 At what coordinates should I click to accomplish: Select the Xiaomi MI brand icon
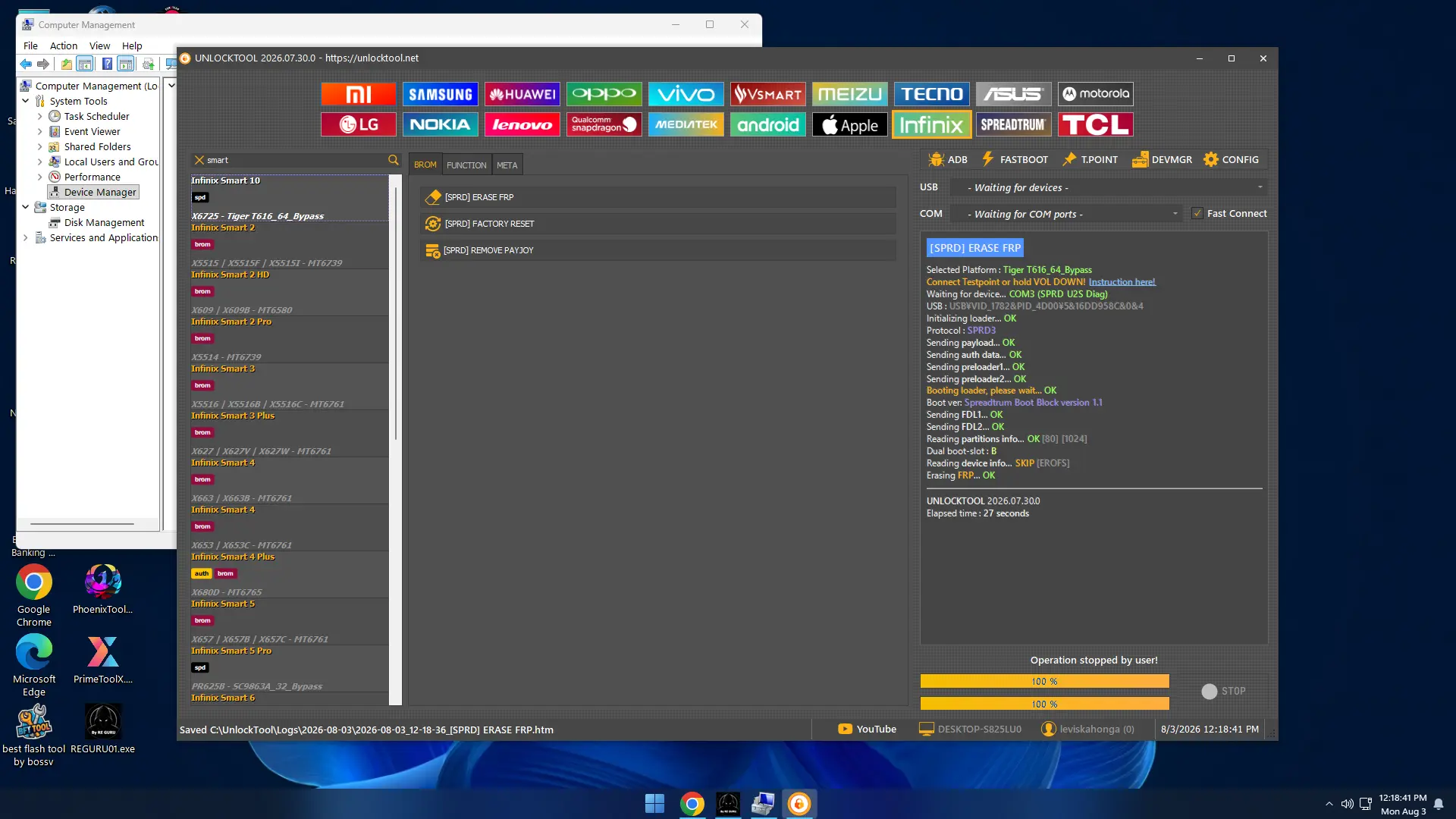pos(359,94)
